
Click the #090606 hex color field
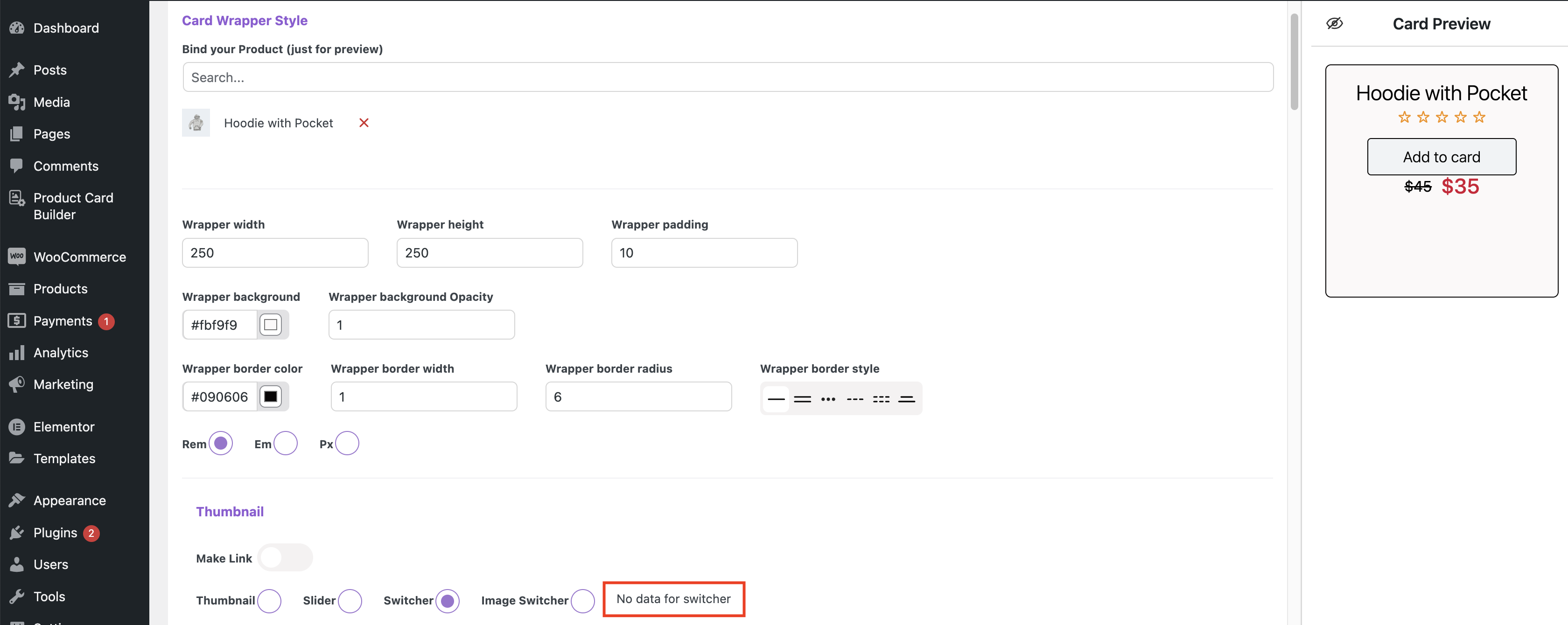[219, 397]
